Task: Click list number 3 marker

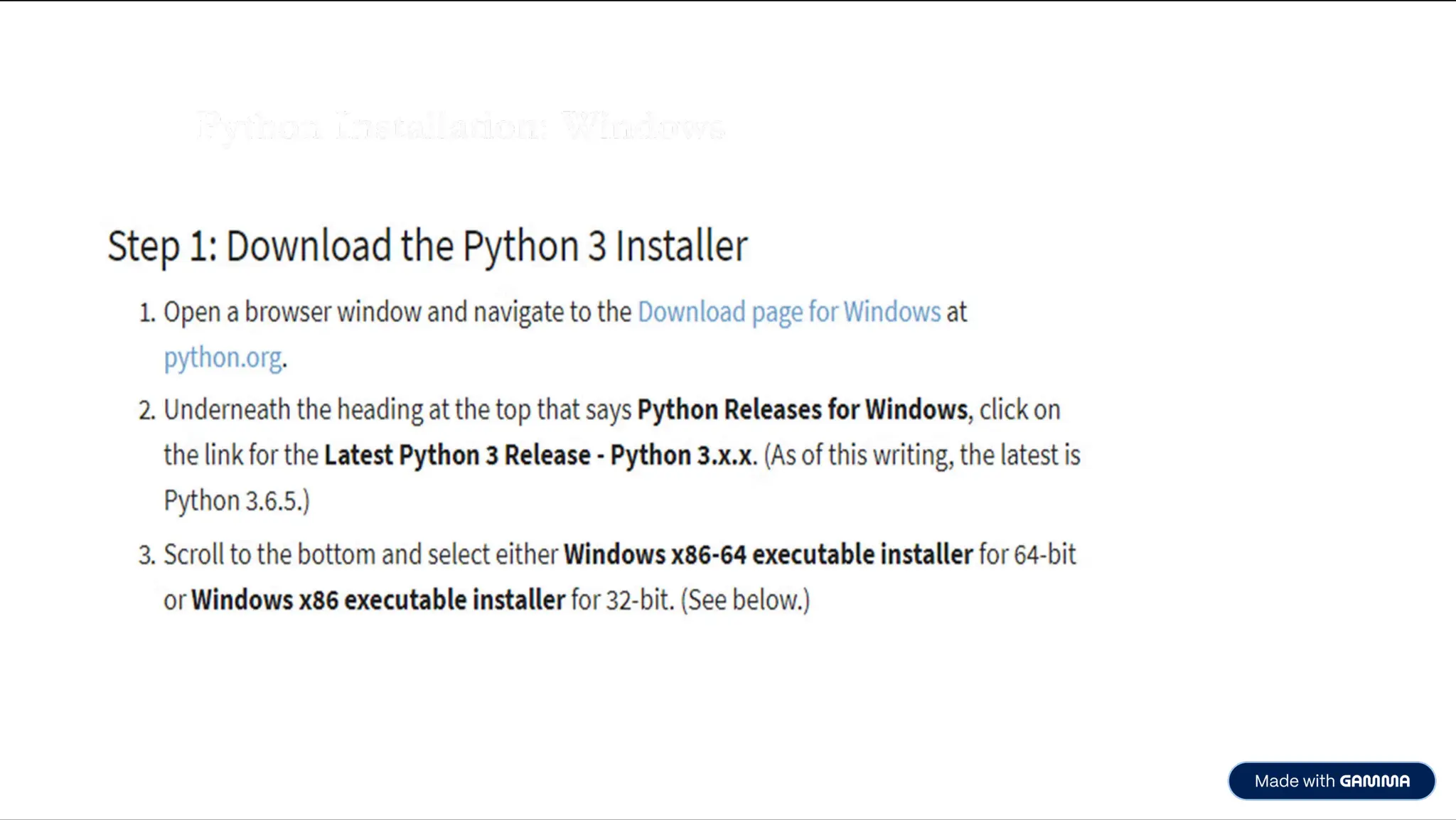Action: pyautogui.click(x=147, y=556)
